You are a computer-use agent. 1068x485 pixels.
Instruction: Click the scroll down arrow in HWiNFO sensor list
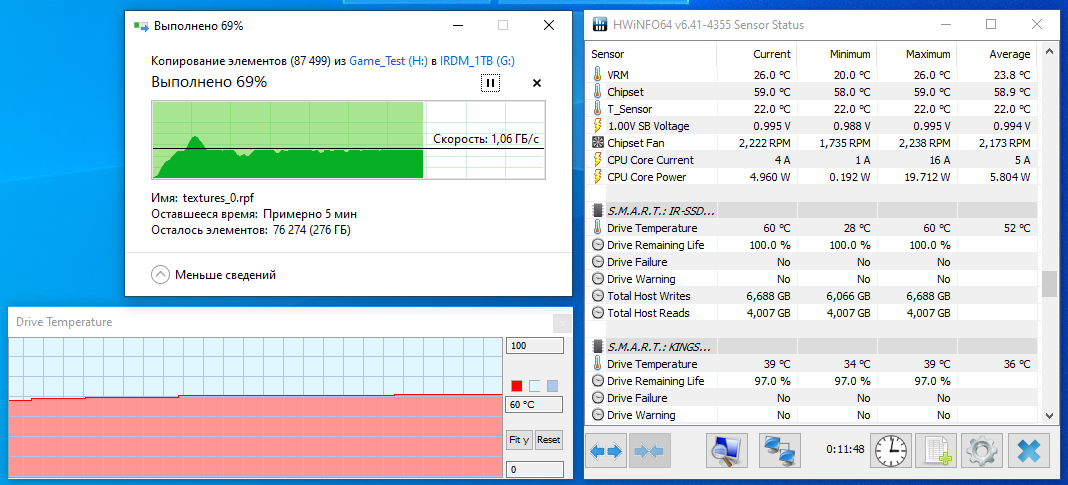tap(1049, 414)
